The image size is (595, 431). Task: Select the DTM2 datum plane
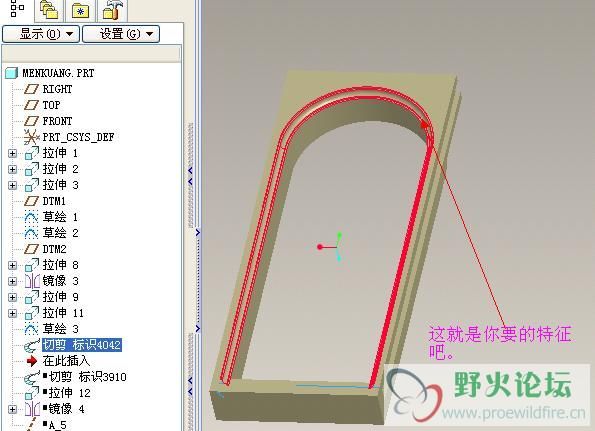[54, 249]
